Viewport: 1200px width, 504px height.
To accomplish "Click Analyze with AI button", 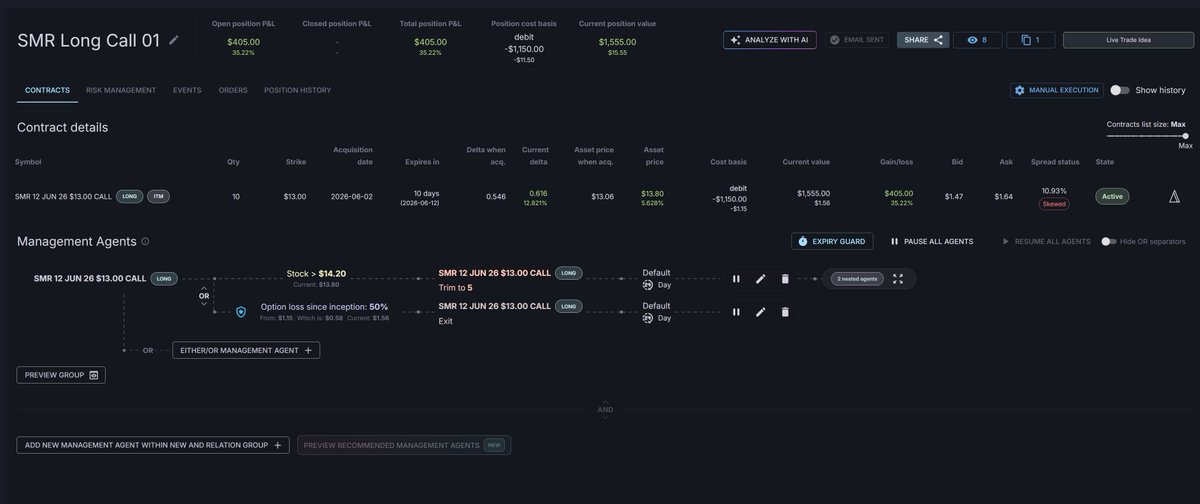I will click(x=770, y=40).
